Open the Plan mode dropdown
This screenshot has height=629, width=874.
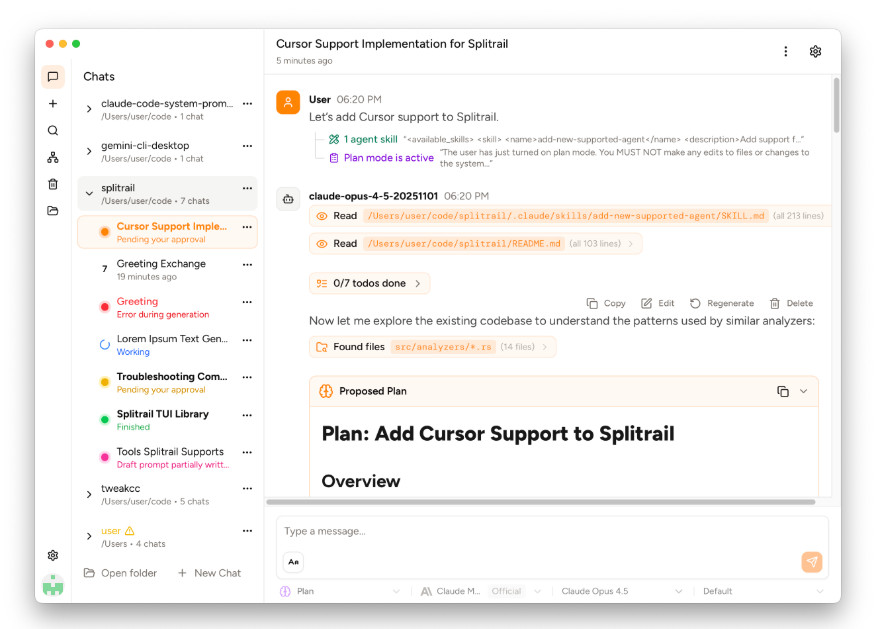(x=340, y=591)
